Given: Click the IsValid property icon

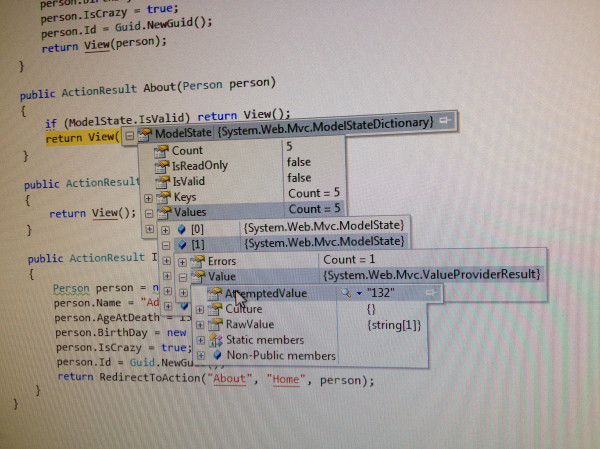Looking at the screenshot, I should point(163,181).
